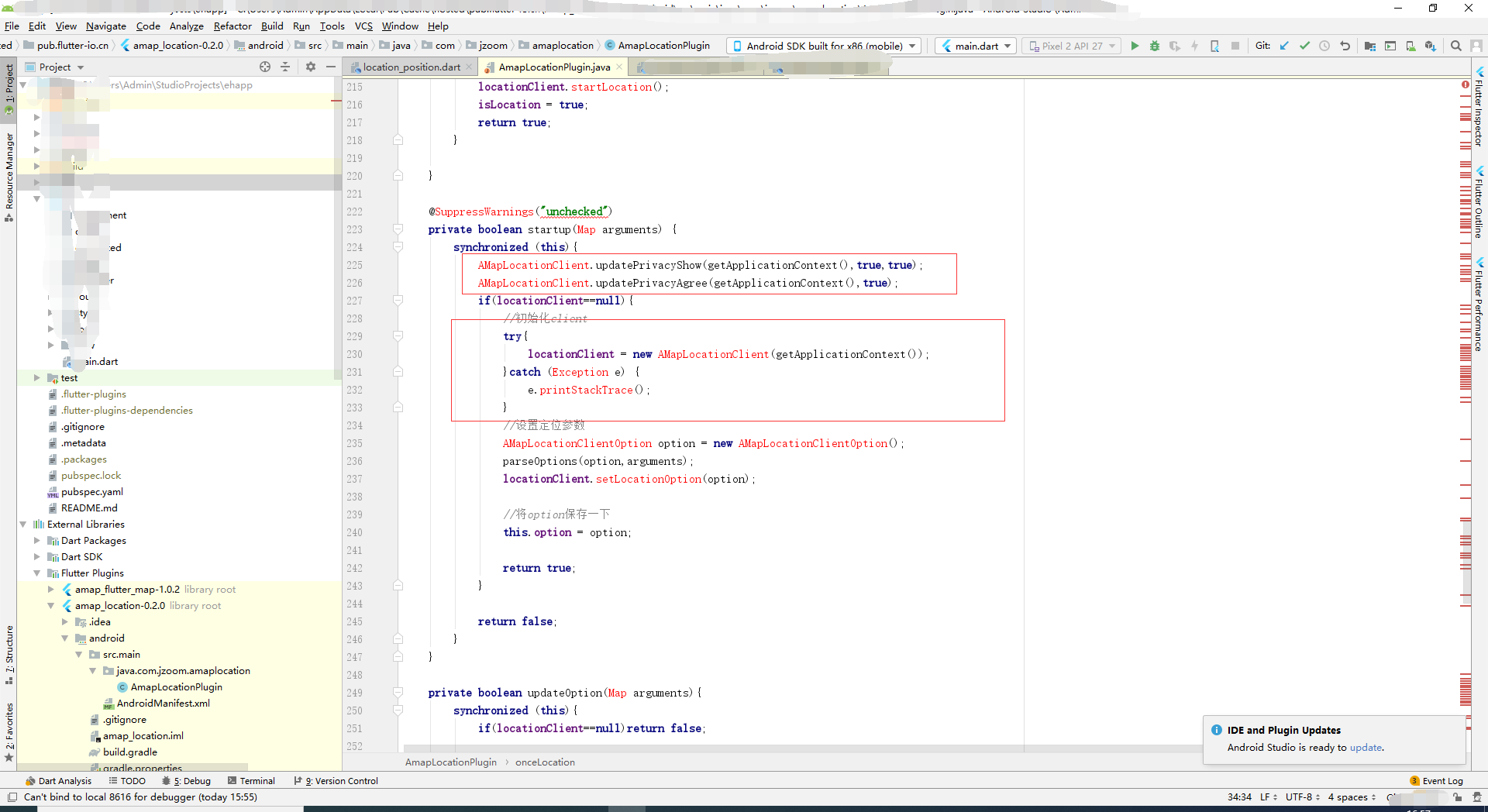1488x812 pixels.
Task: Hide the Project tool window
Action: (x=331, y=67)
